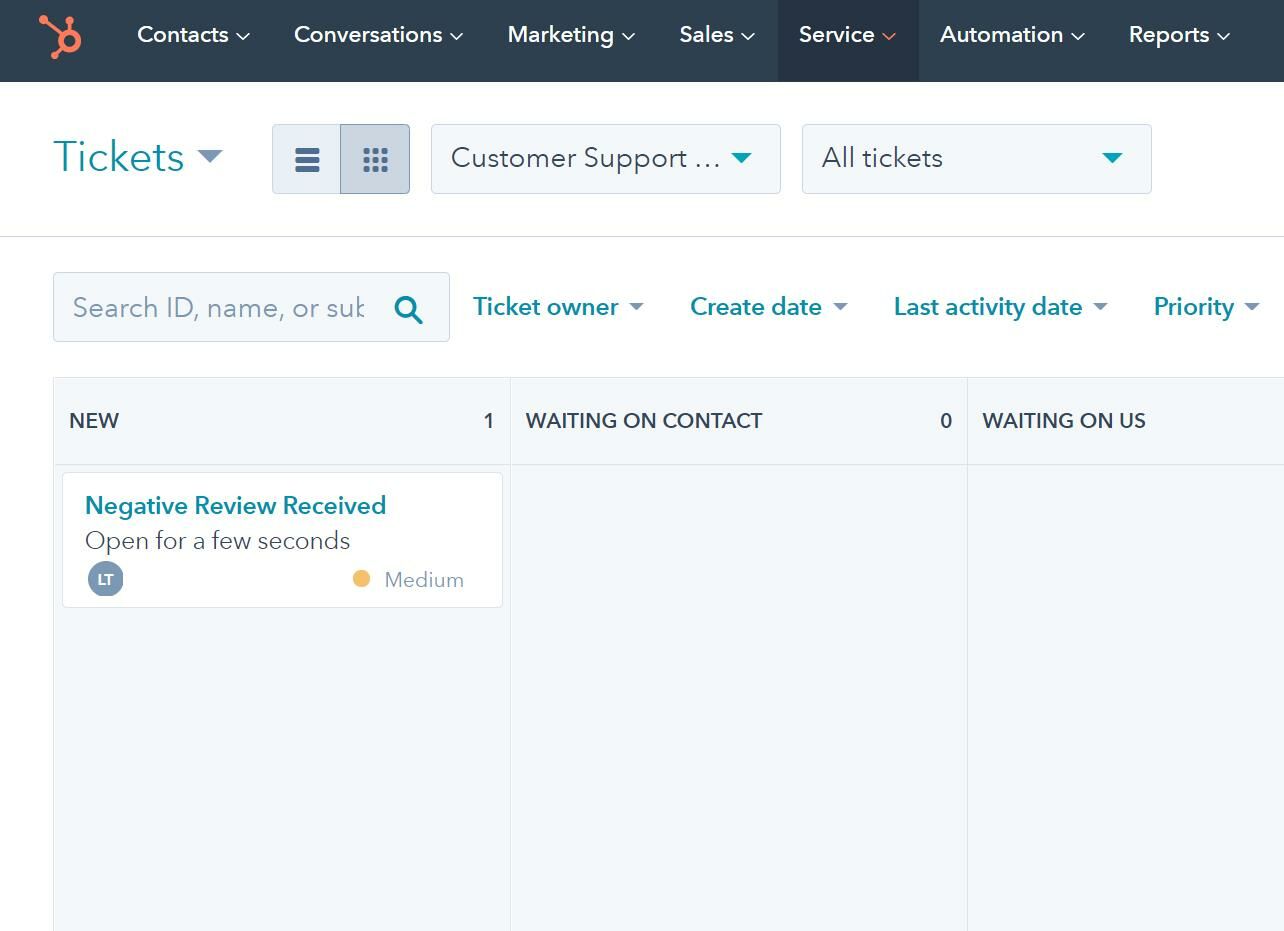Open the Service navigation menu
This screenshot has height=931, width=1284.
point(847,35)
